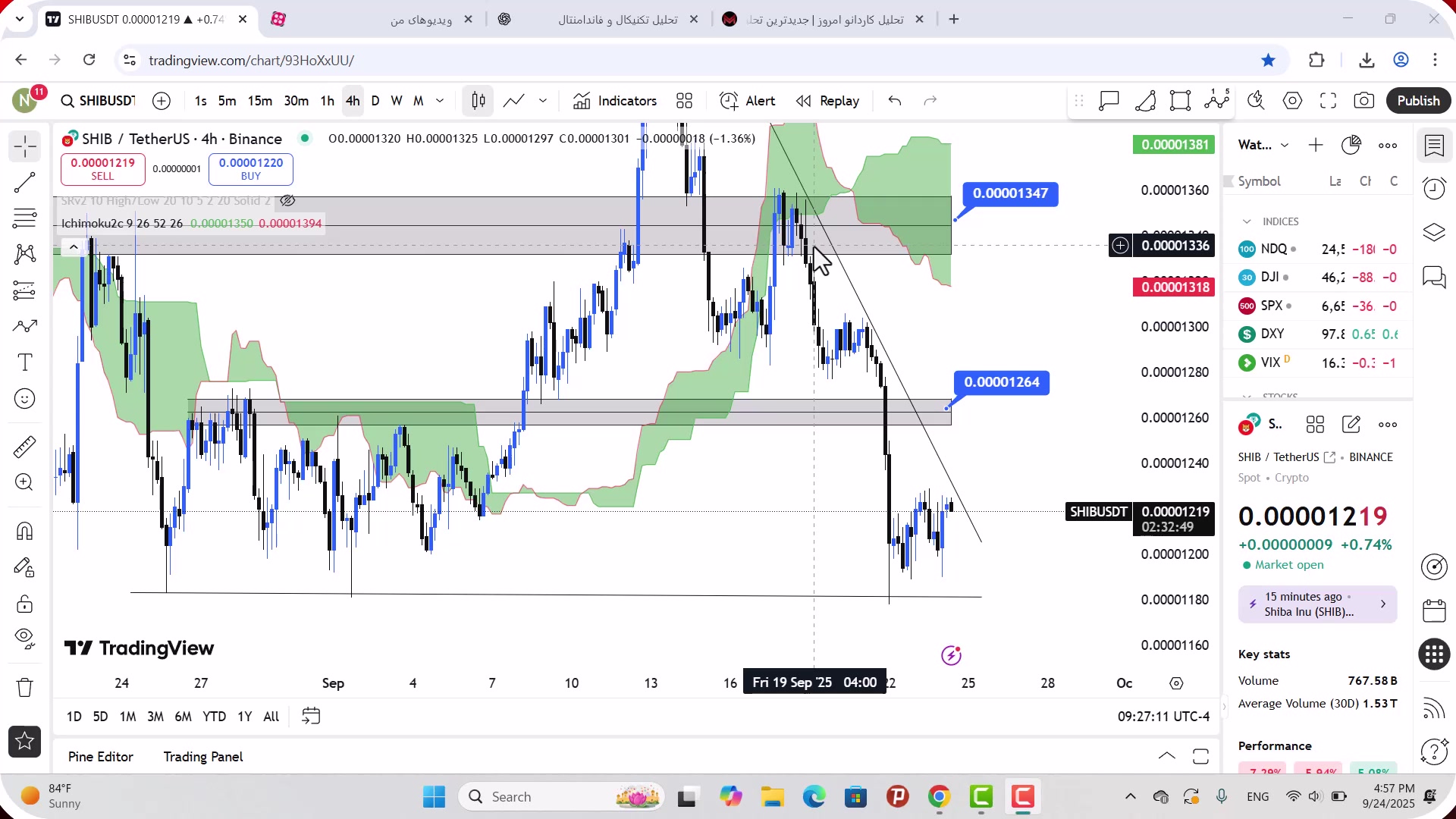Start bar Replay mode
This screenshot has width=1456, height=819.
[x=827, y=101]
